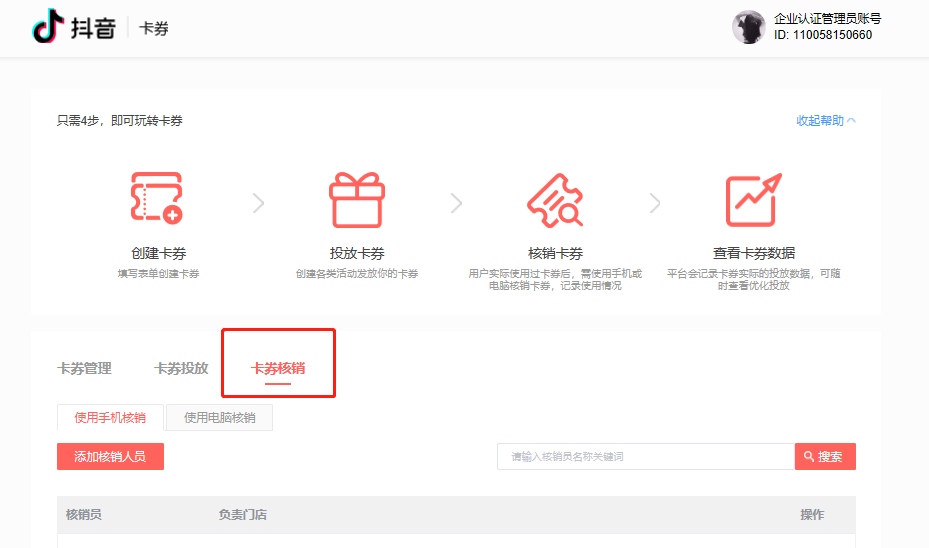Click the 操作 column header
The height and width of the screenshot is (548, 929).
(812, 515)
